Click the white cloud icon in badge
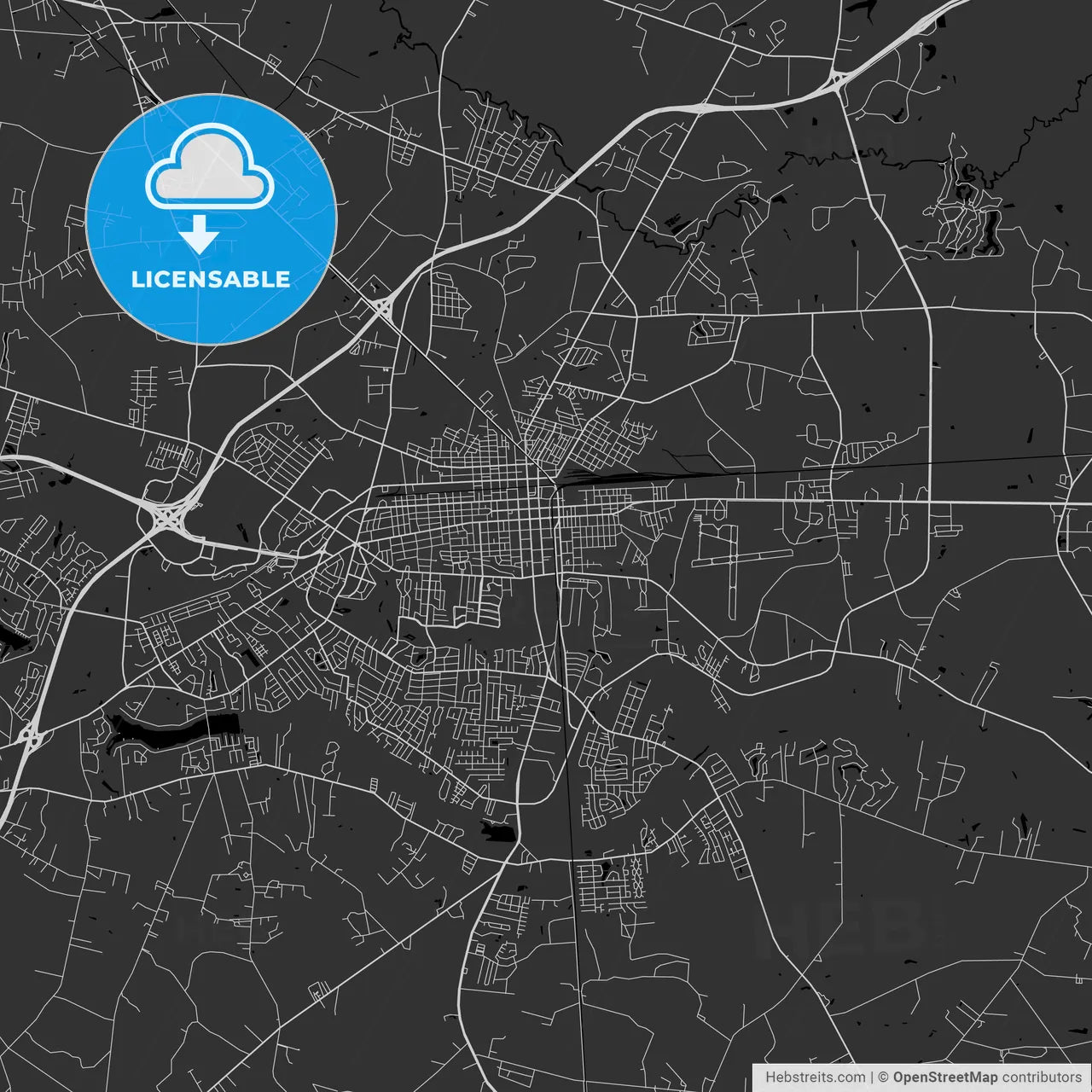The width and height of the screenshot is (1092, 1092). pyautogui.click(x=210, y=166)
